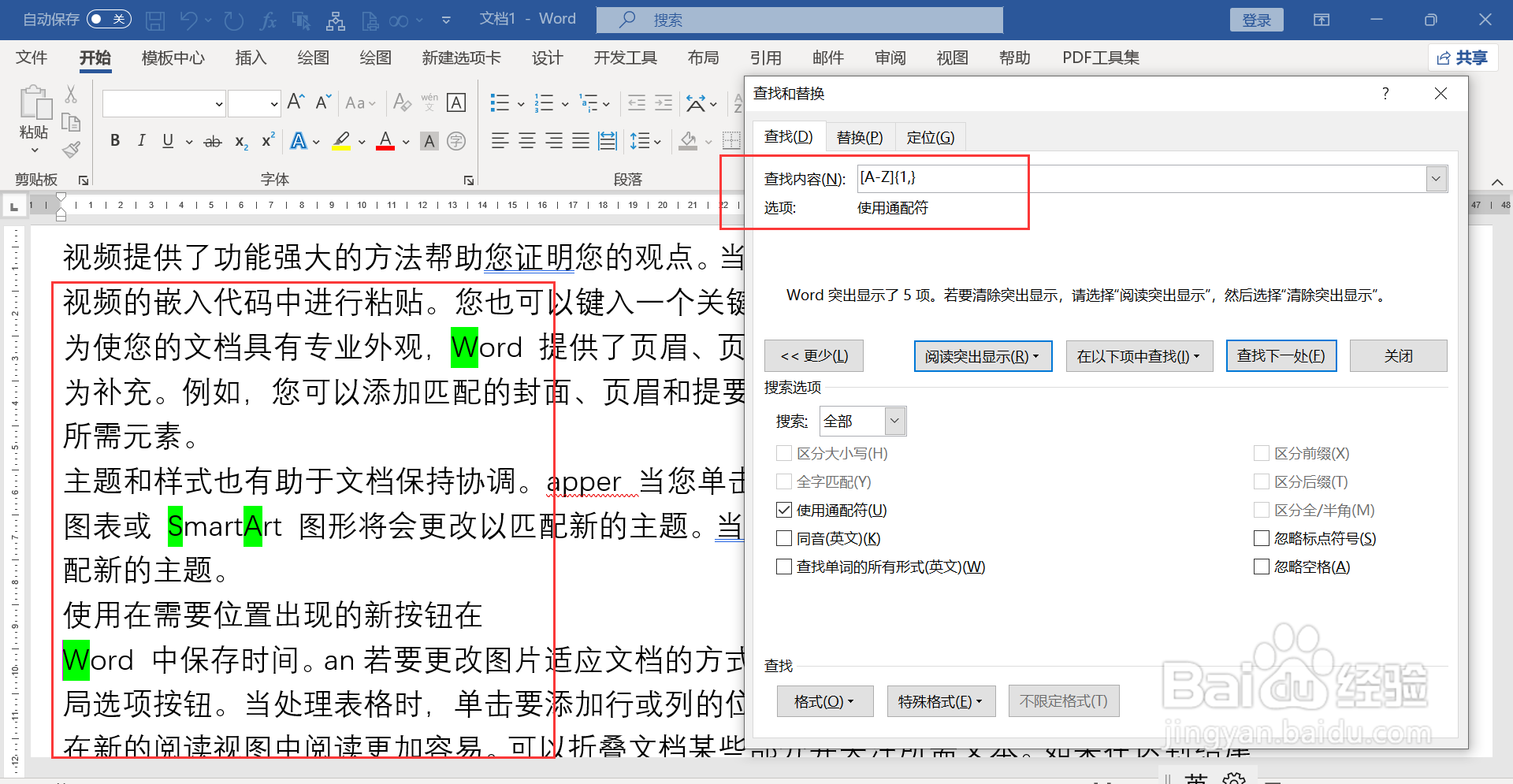Image resolution: width=1513 pixels, height=784 pixels.
Task: Click the << 更少(L) button
Action: click(814, 356)
